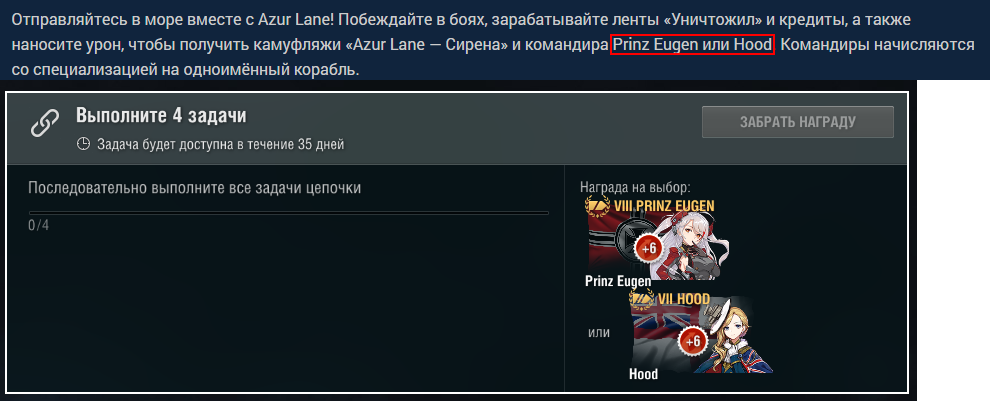Select the Prinz Eugen commander portrait

(691, 243)
